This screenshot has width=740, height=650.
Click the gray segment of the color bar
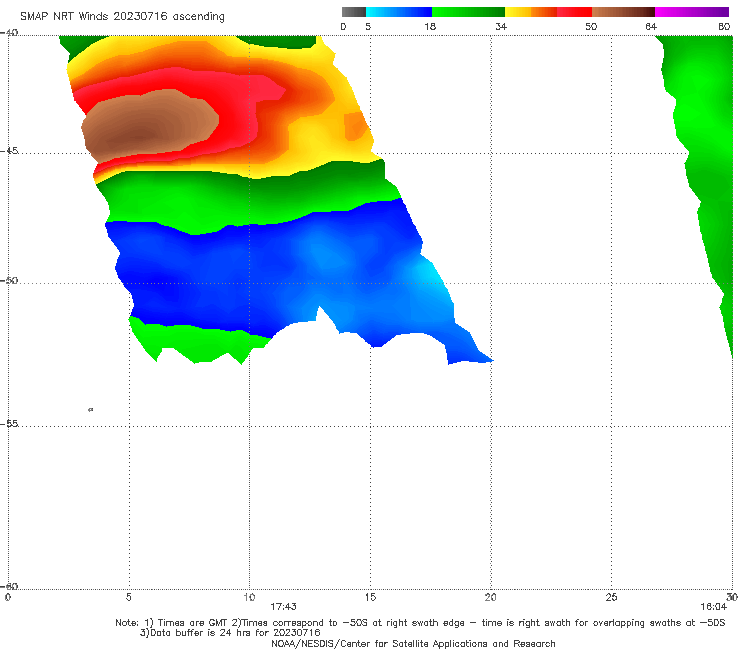(353, 12)
